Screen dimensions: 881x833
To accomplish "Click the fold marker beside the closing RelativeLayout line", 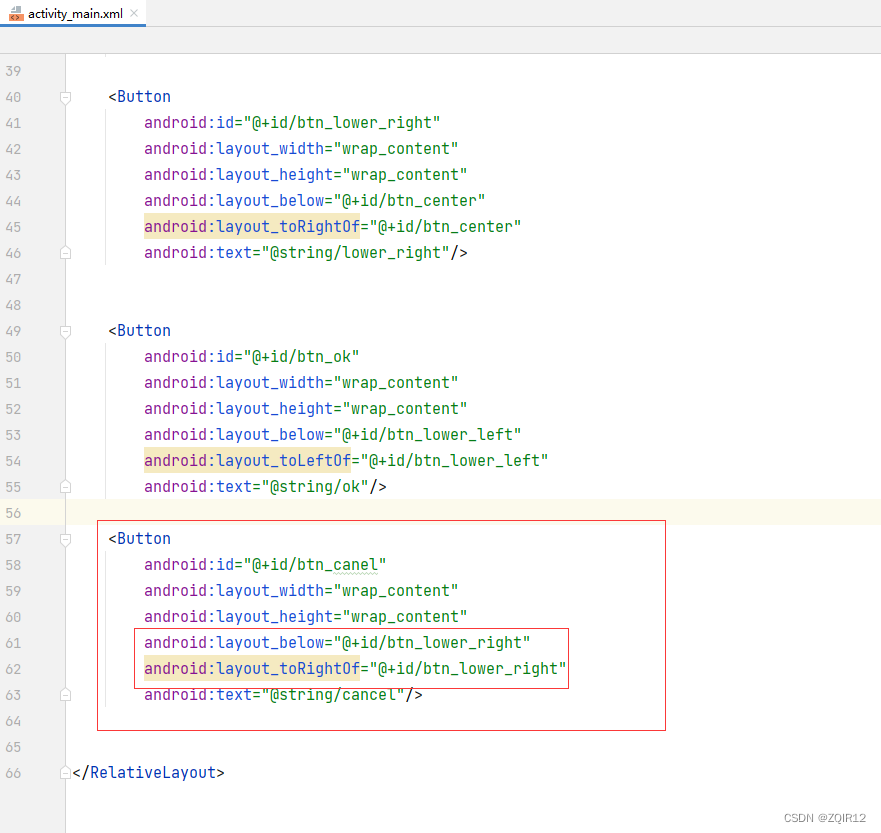I will [65, 772].
